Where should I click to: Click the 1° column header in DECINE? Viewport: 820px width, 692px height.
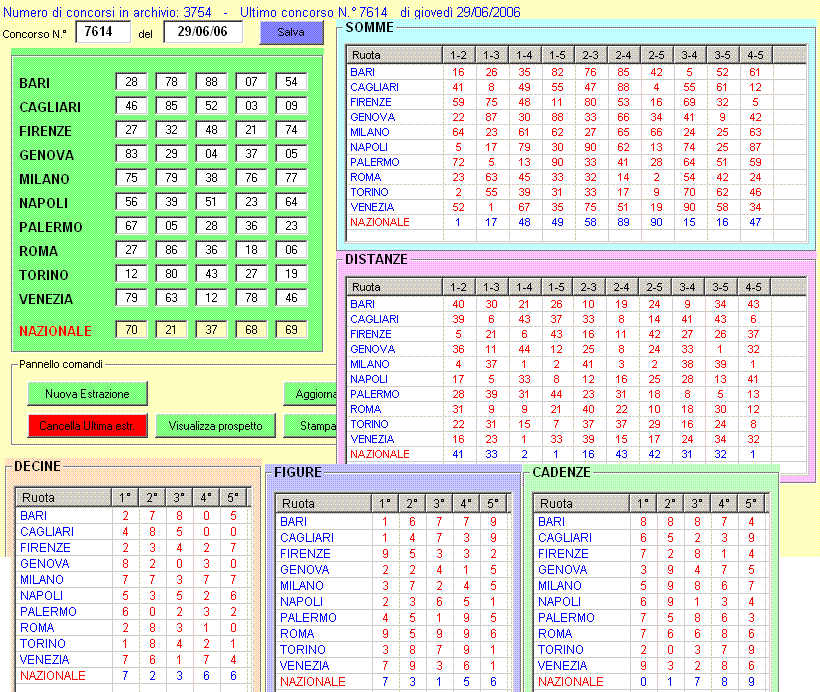coord(126,497)
